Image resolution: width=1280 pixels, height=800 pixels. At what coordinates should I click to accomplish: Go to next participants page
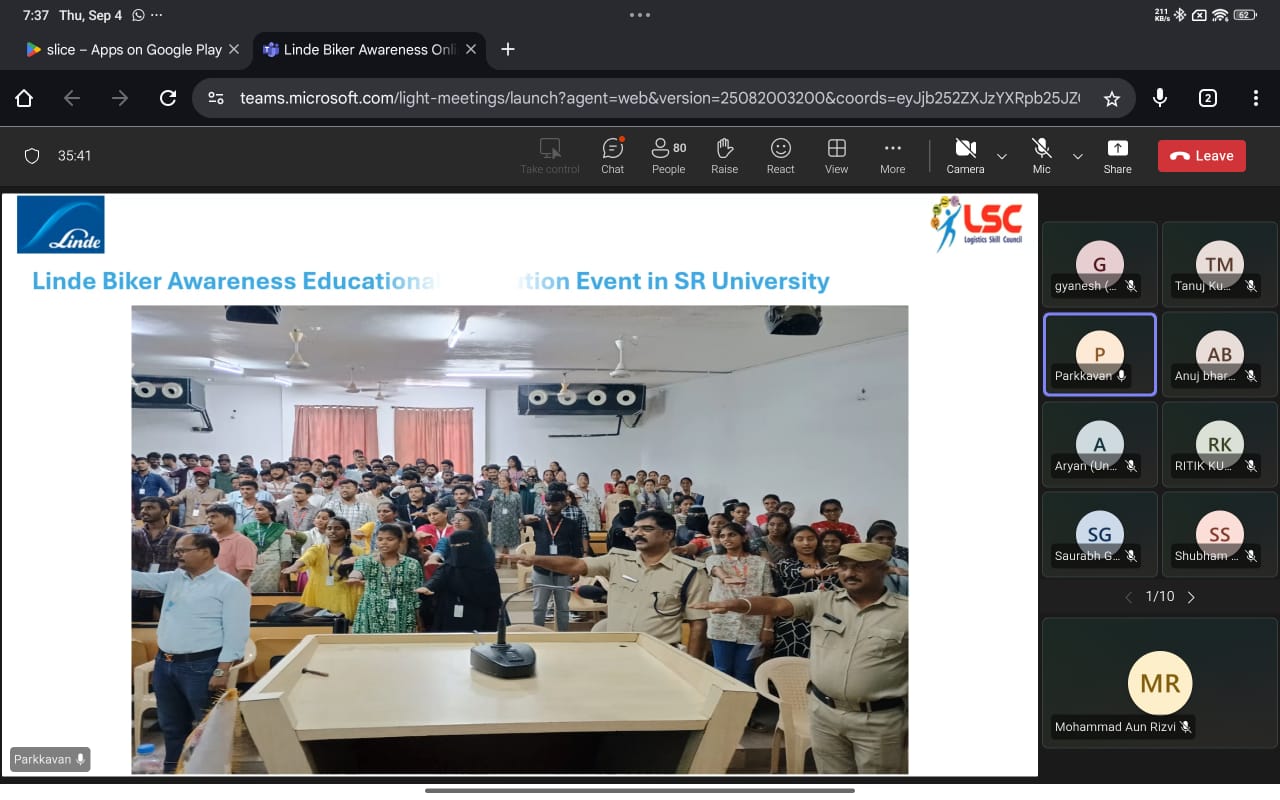1191,597
